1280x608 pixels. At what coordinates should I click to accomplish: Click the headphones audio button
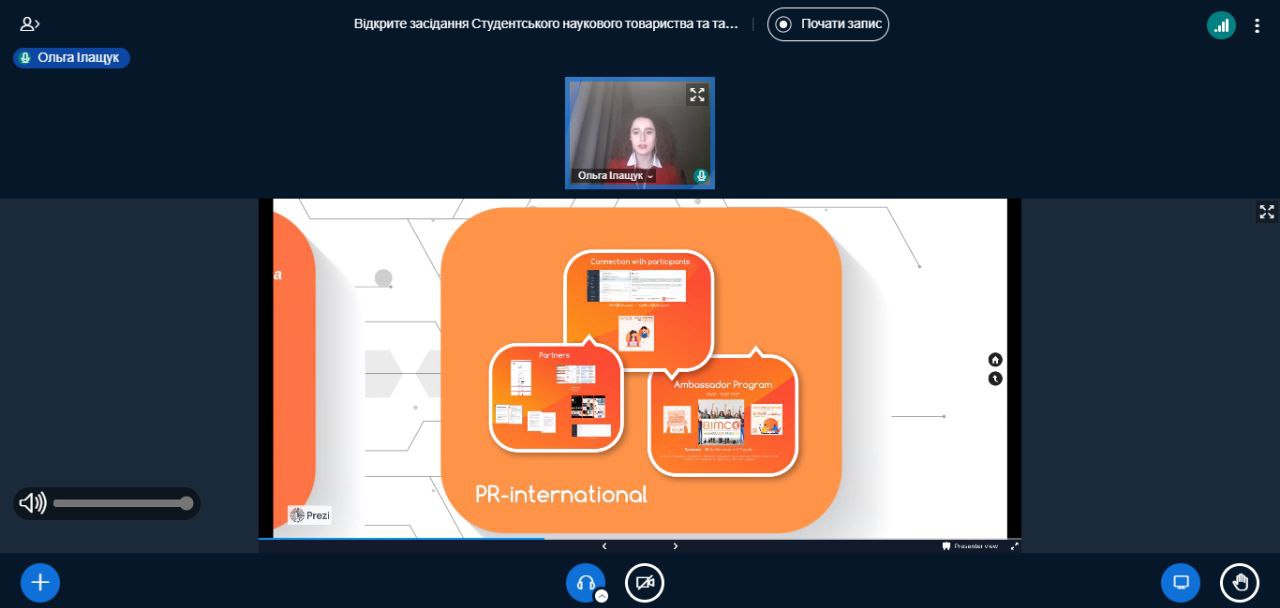[x=585, y=582]
